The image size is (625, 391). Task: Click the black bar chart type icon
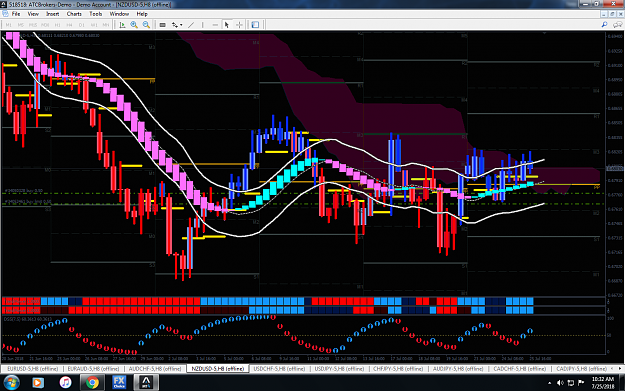pos(163,25)
